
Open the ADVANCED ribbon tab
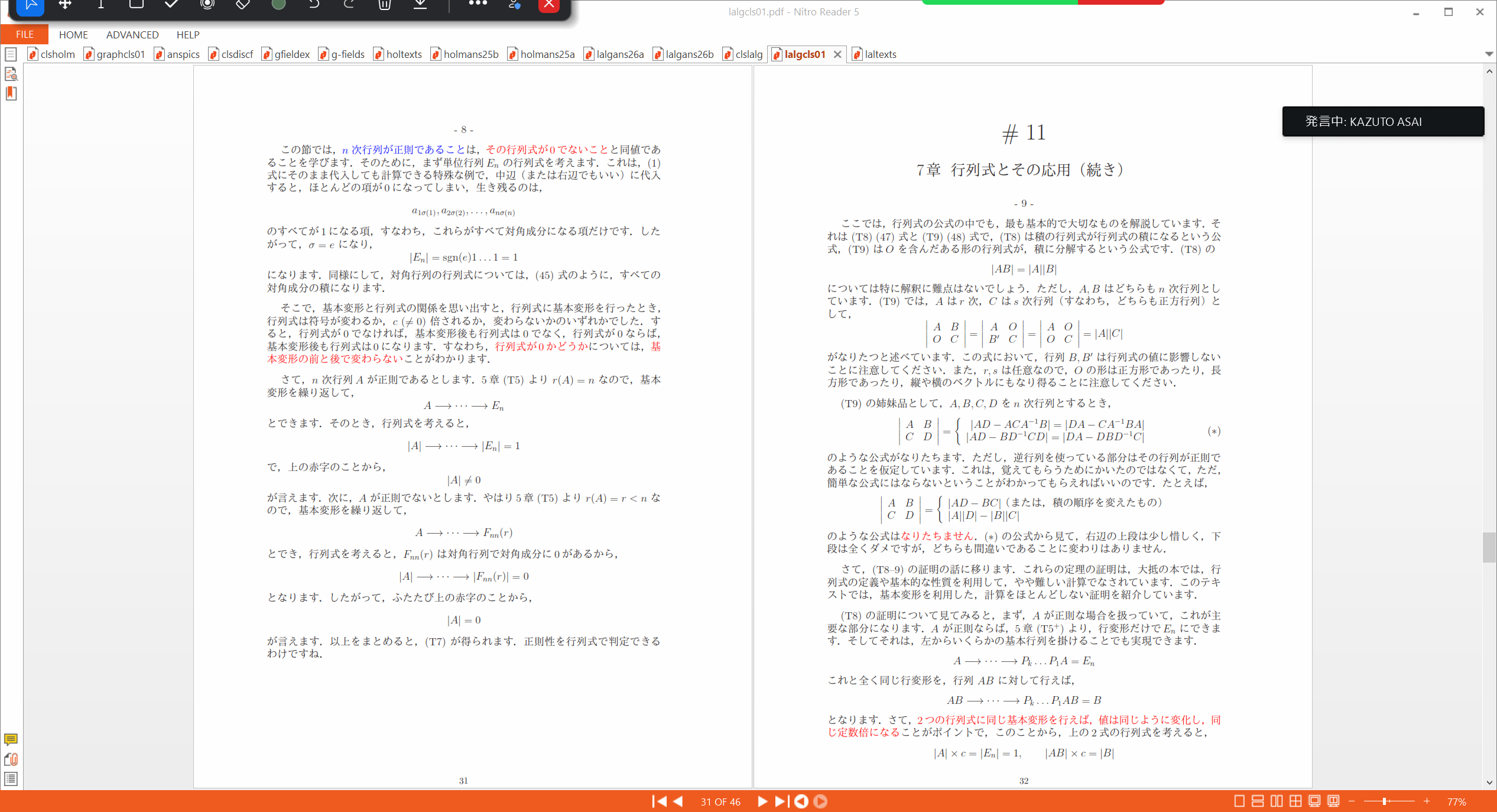coord(132,34)
